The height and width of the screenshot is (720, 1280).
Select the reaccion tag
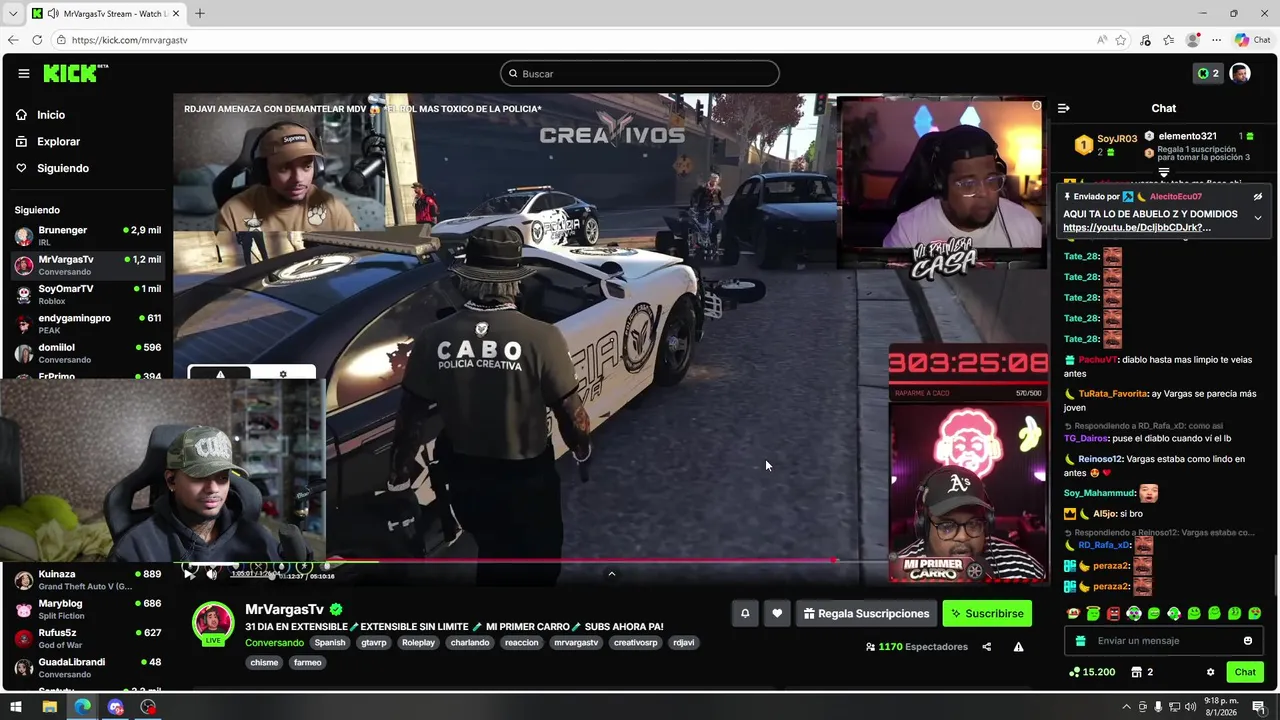(x=521, y=643)
